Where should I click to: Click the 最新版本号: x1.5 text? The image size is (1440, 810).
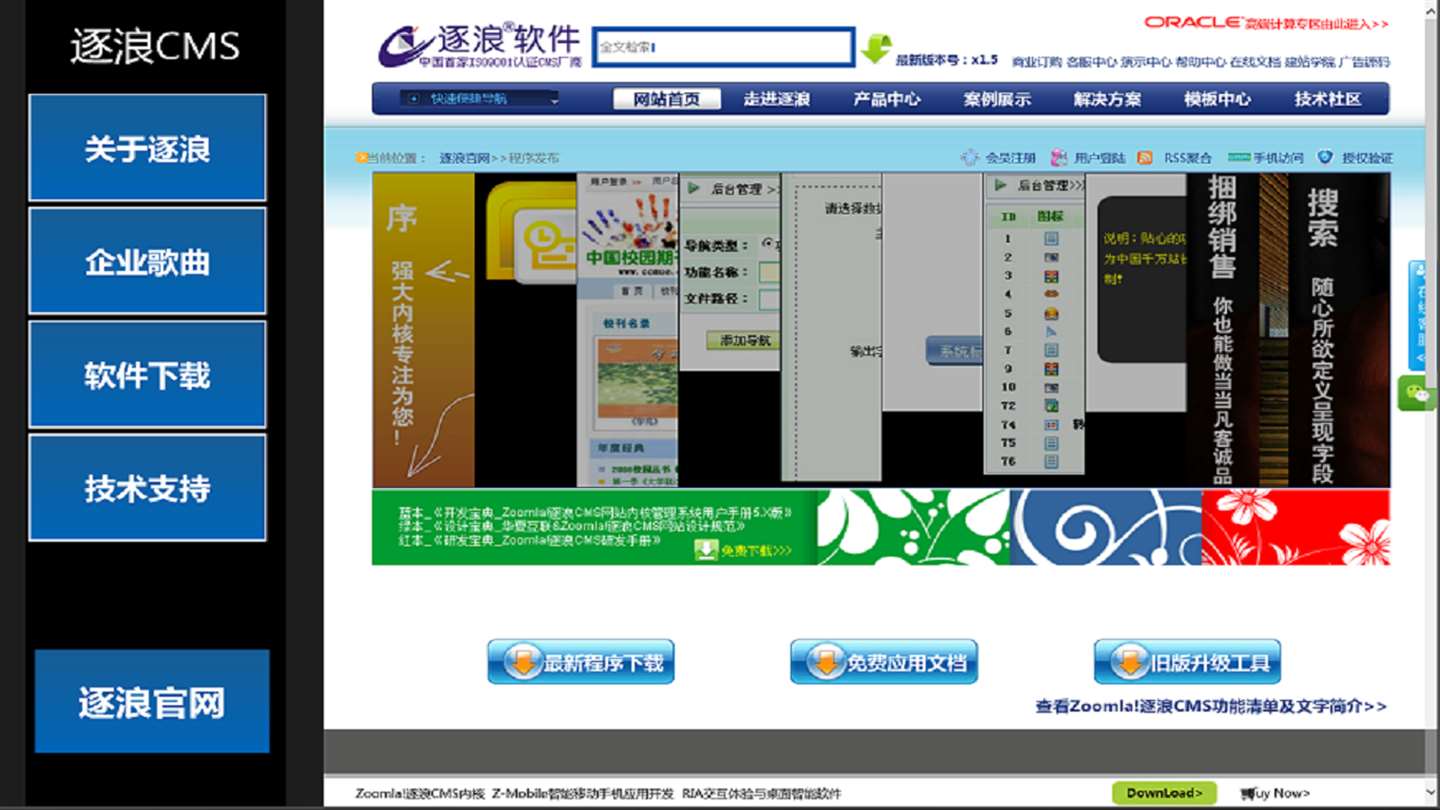pyautogui.click(x=947, y=60)
